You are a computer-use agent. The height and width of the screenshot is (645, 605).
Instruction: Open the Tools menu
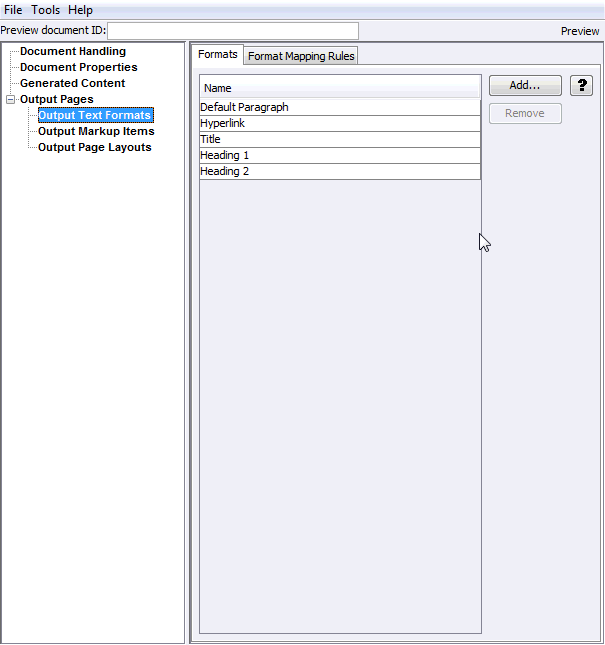click(x=45, y=10)
